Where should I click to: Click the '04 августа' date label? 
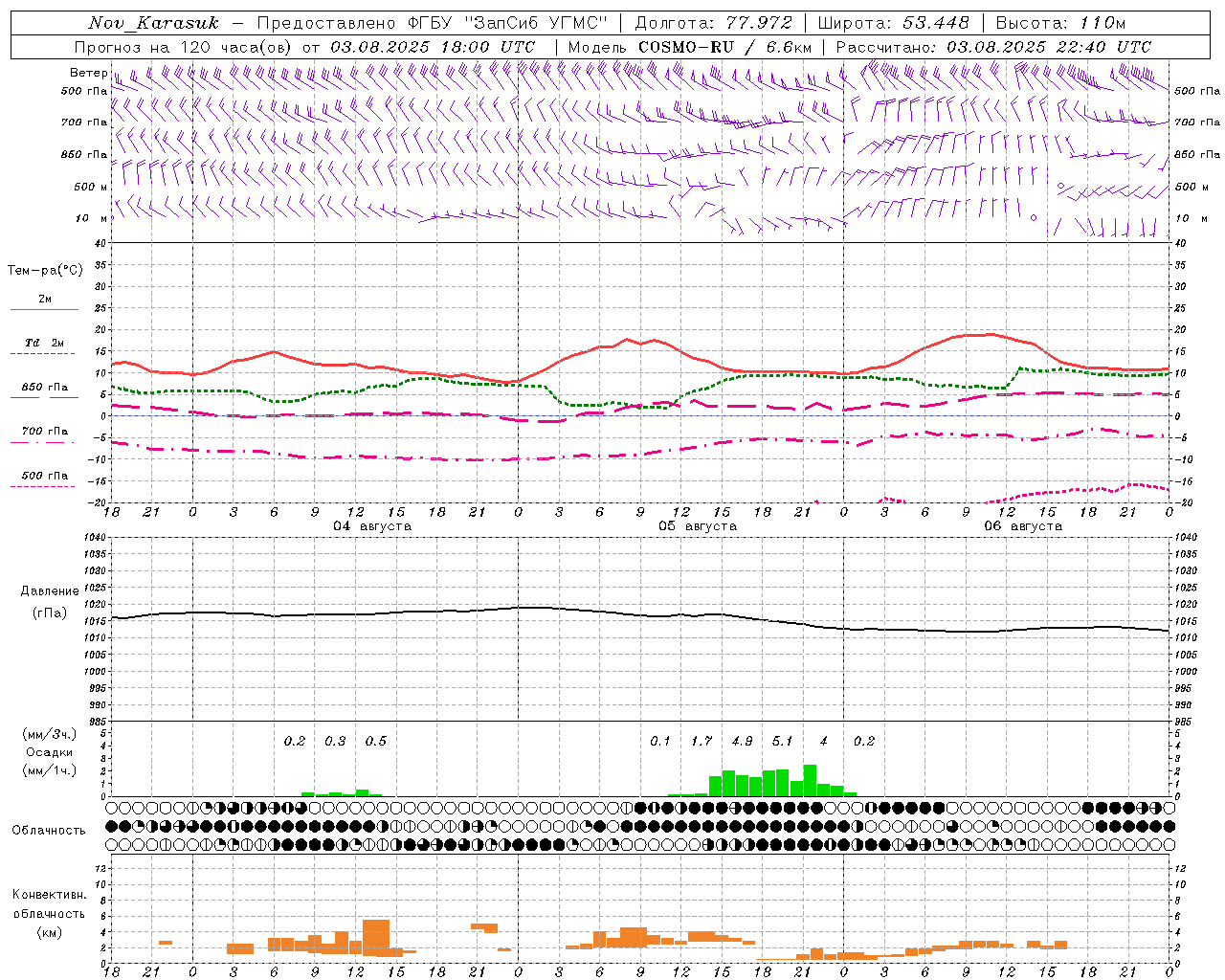click(x=372, y=526)
